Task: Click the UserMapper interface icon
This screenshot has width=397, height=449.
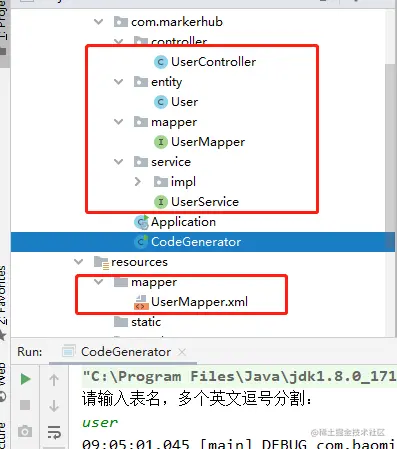Action: (x=161, y=142)
